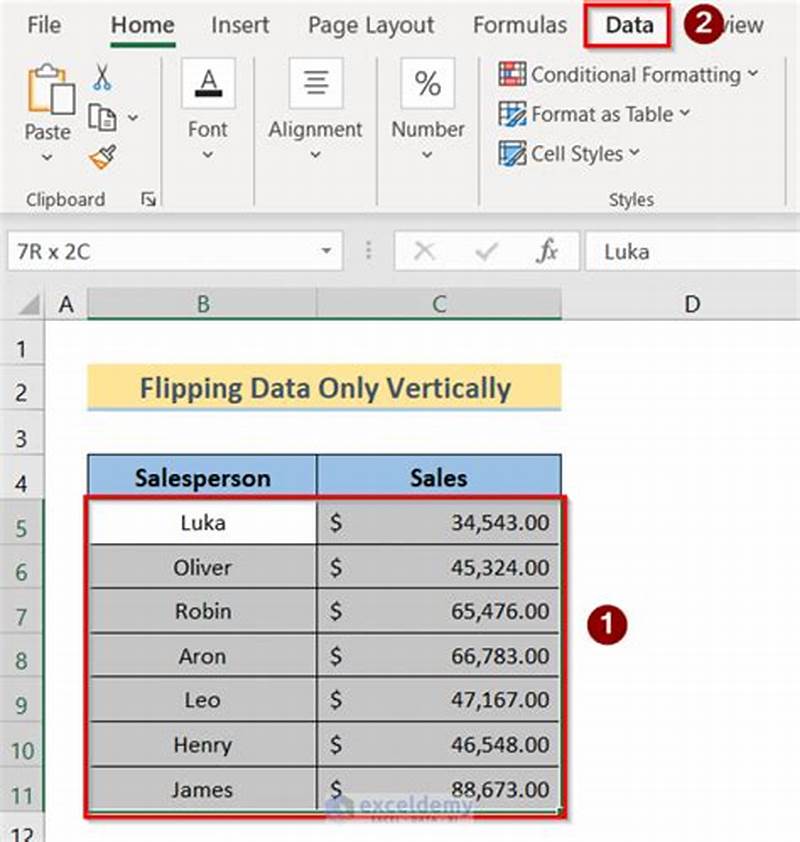Click the cell containing Luka
Screen dimensions: 800x842
pyautogui.click(x=202, y=522)
